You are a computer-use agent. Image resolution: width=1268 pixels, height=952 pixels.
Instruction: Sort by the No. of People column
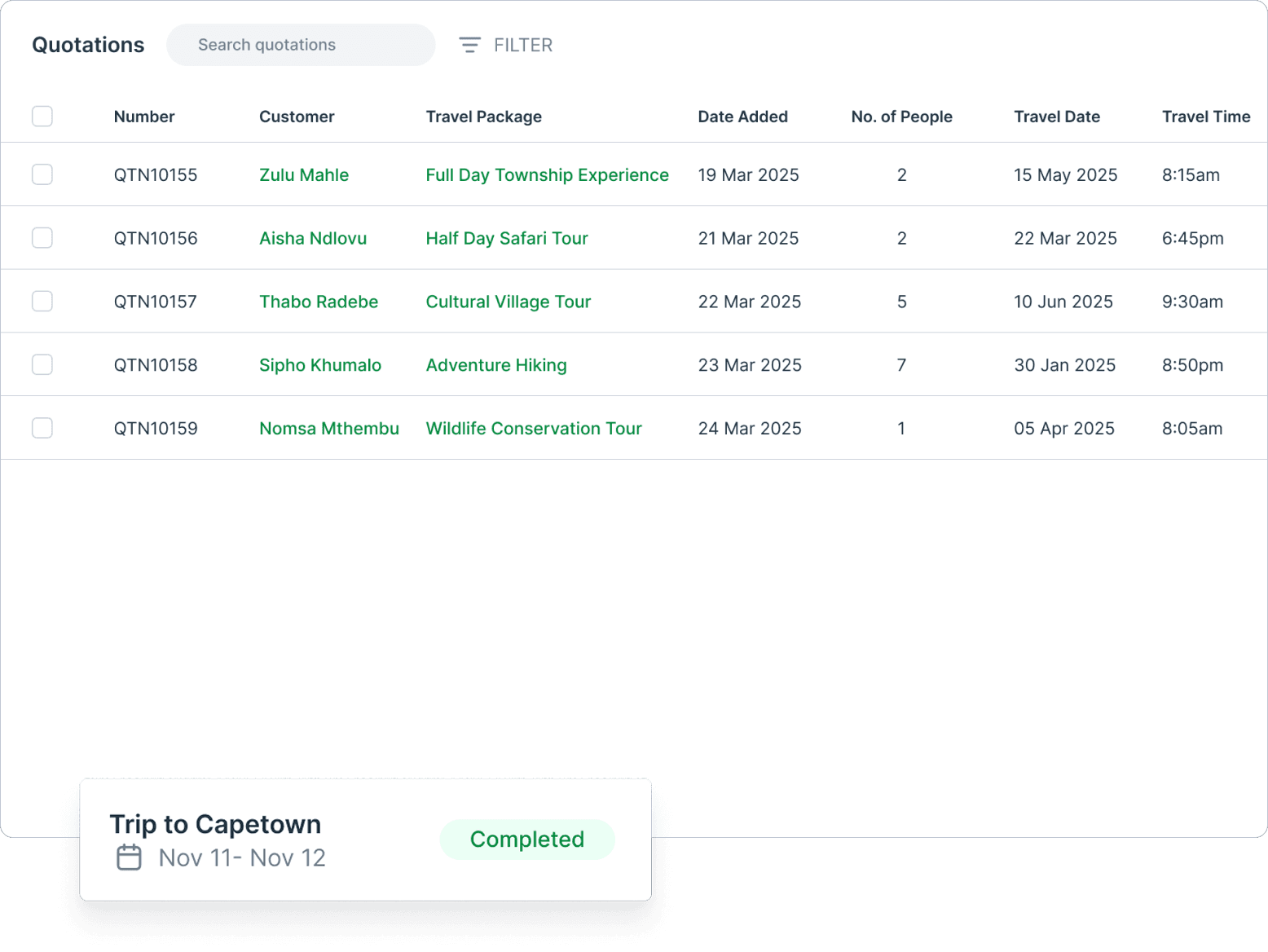click(901, 117)
